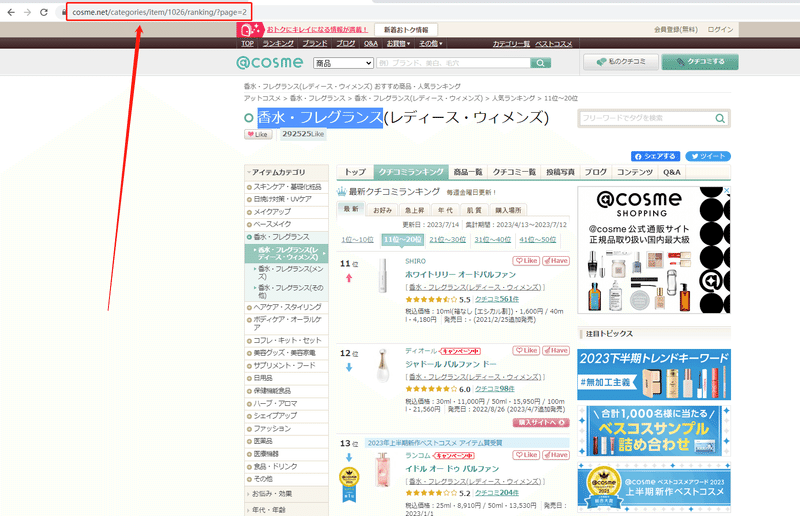
Task: Expand the お悩み・効果 sidebar section
Action: (286, 494)
